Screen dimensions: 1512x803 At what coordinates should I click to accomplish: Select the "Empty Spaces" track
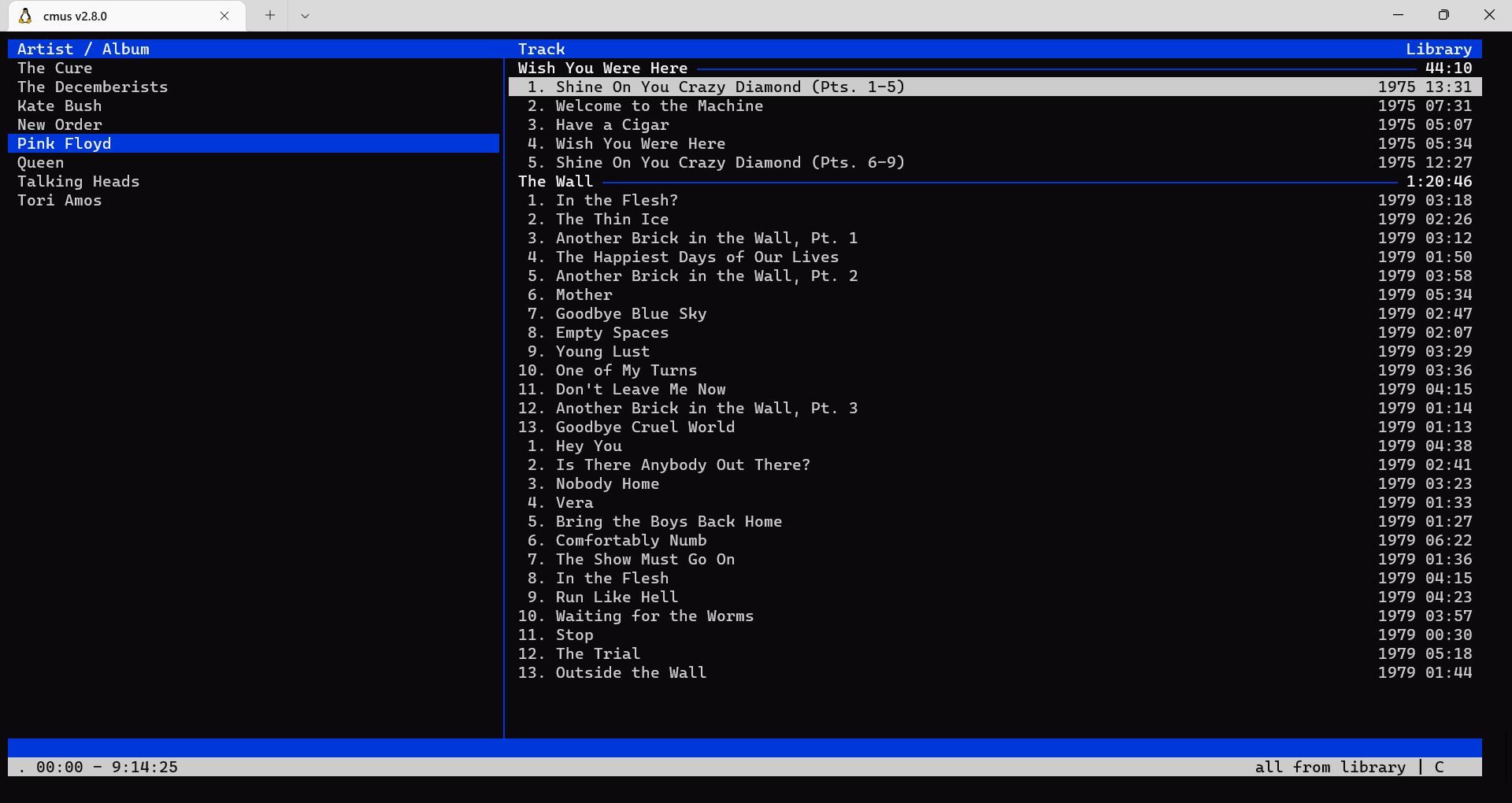[995, 332]
